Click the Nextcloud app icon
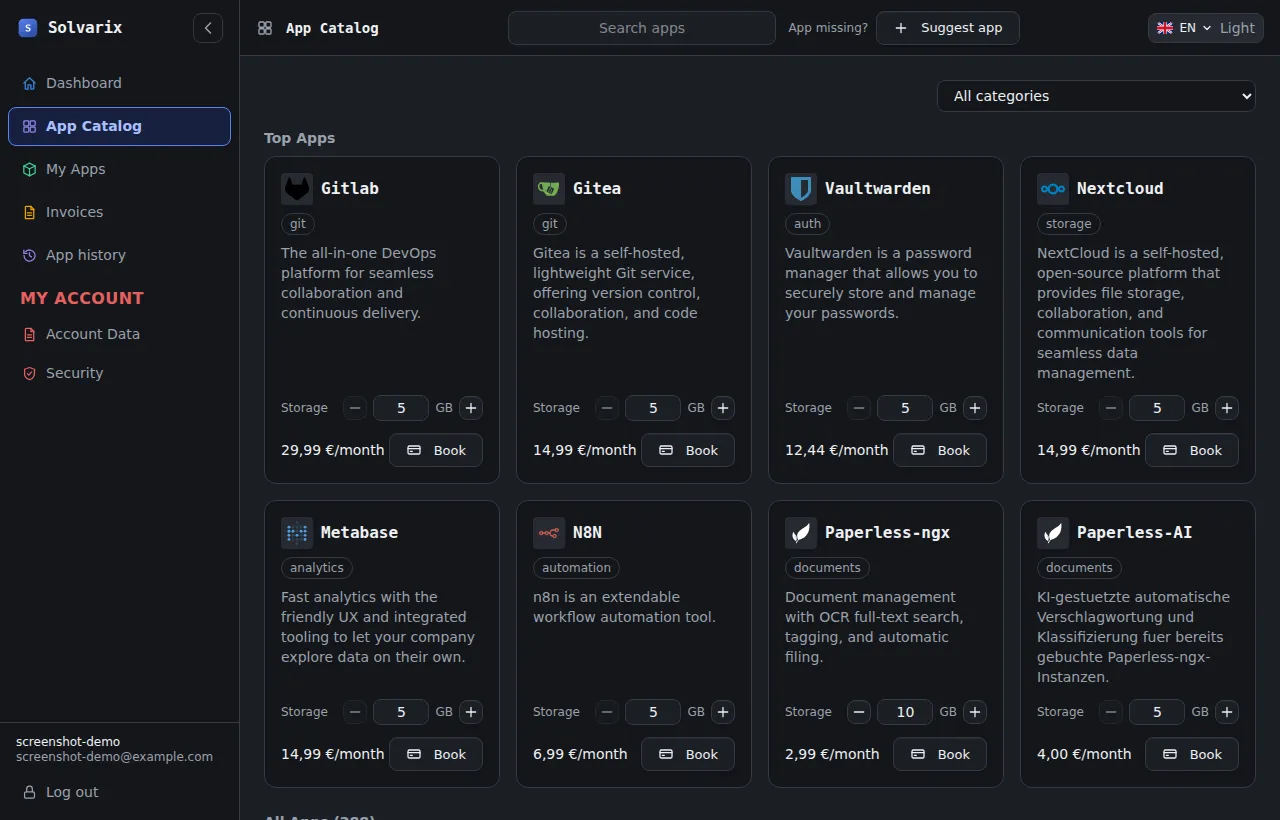This screenshot has width=1280, height=820. [x=1053, y=188]
